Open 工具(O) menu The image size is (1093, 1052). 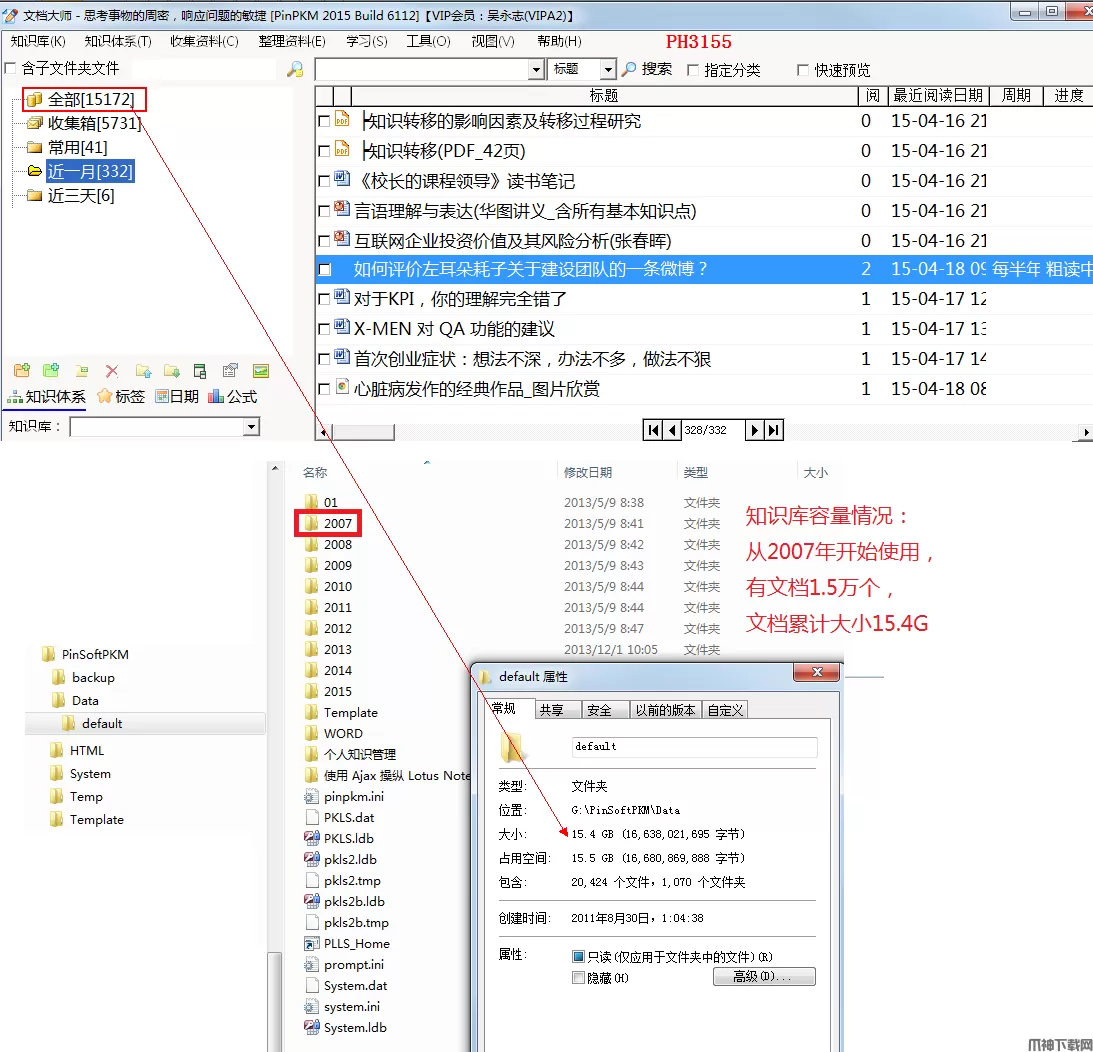(428, 41)
